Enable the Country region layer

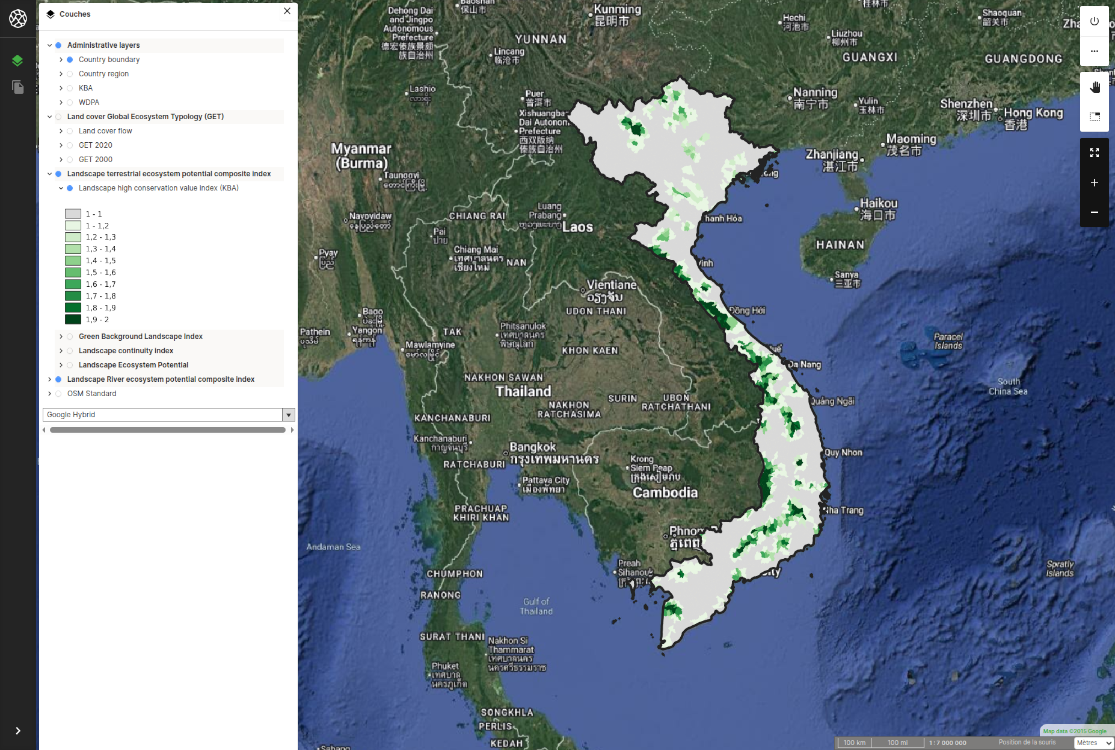[70, 73]
